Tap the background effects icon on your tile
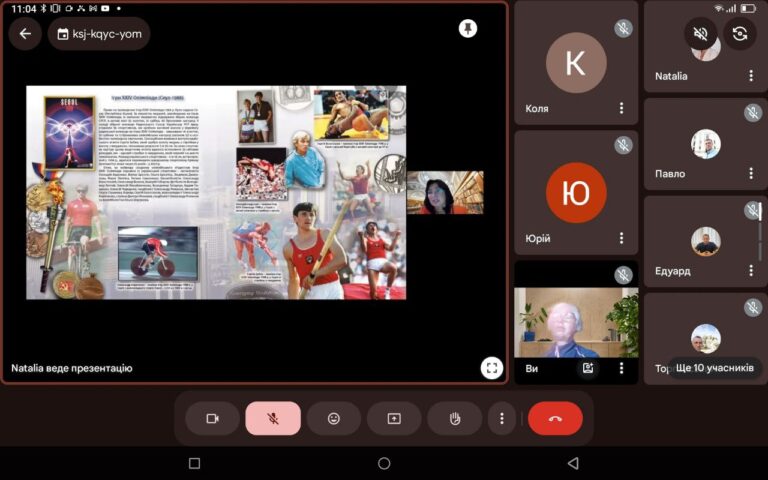Viewport: 768px width, 480px height. pyautogui.click(x=588, y=368)
